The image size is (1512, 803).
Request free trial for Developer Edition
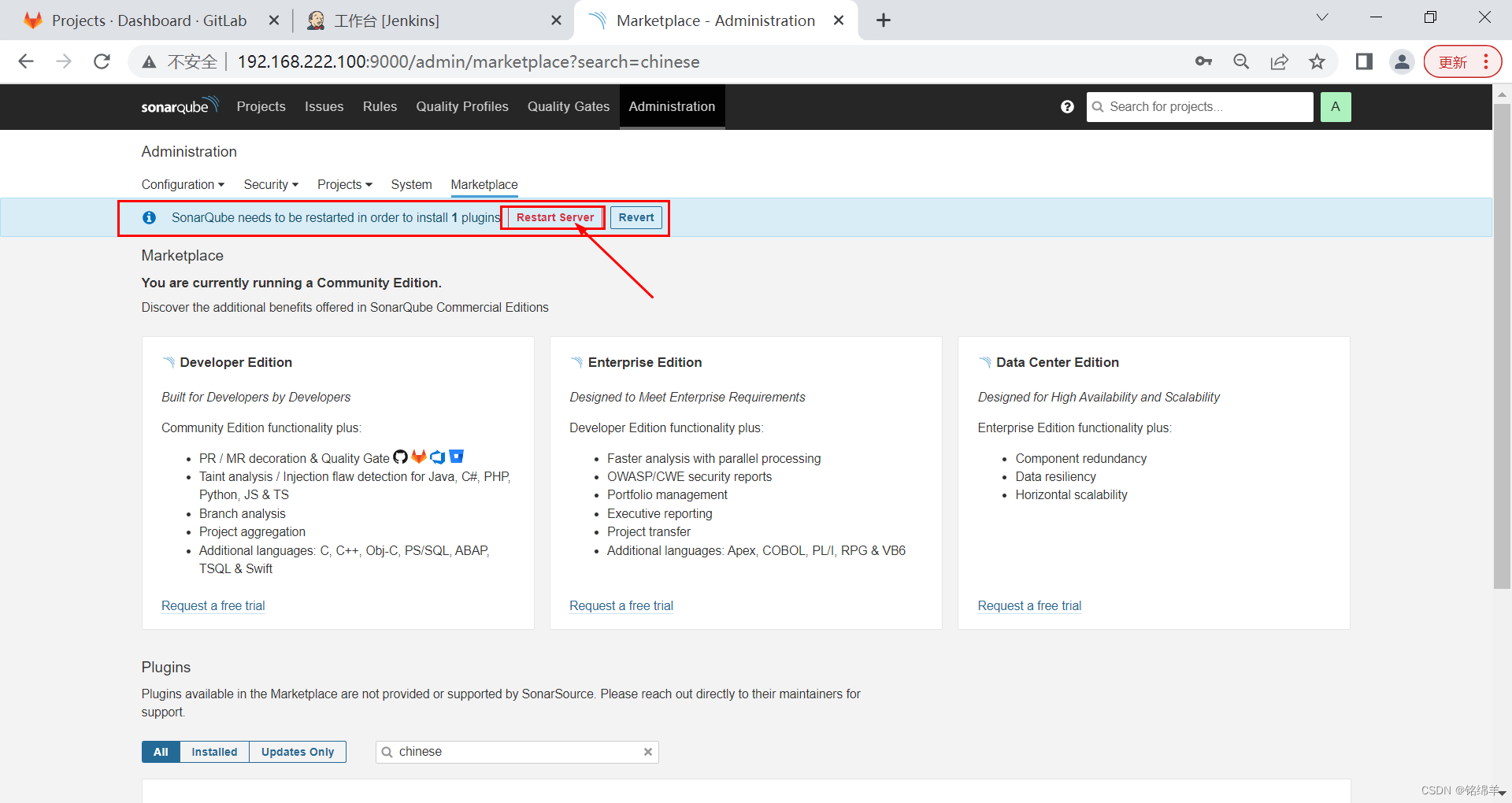tap(213, 605)
